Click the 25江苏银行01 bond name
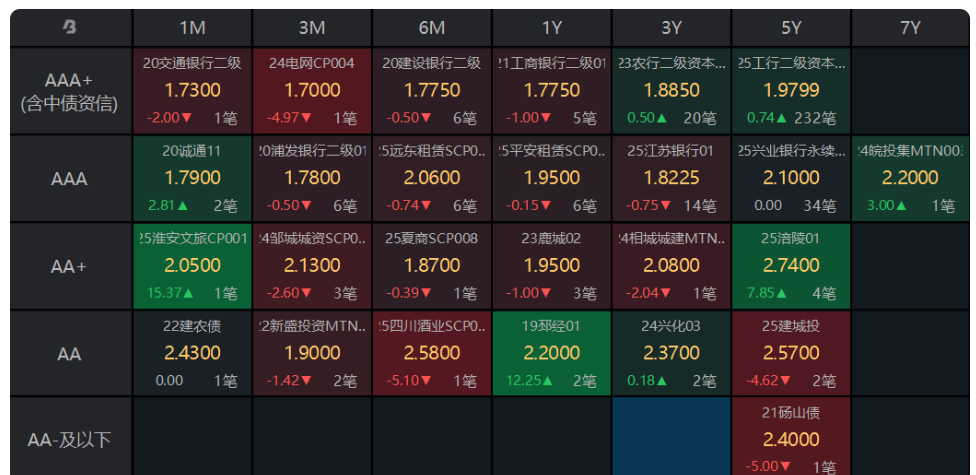The height and width of the screenshot is (475, 976). [x=671, y=151]
